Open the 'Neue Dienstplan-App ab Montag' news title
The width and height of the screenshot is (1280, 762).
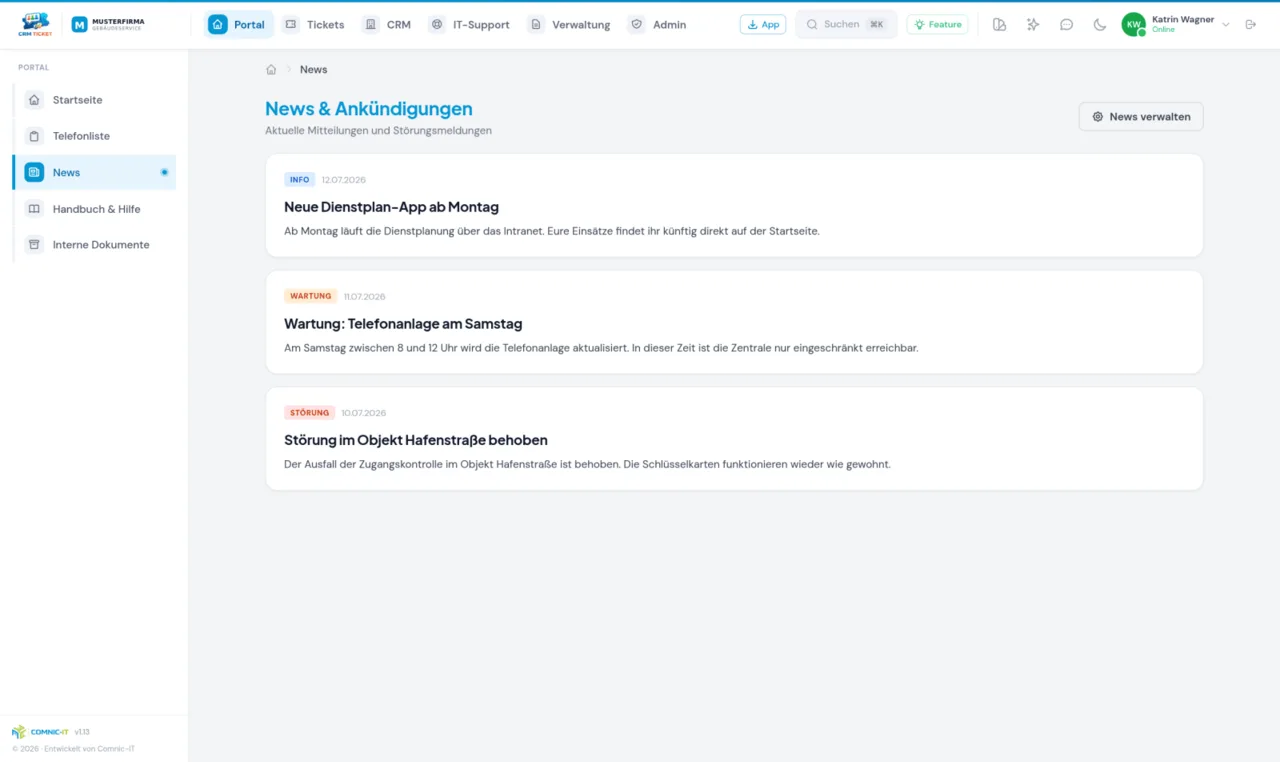pyautogui.click(x=391, y=207)
